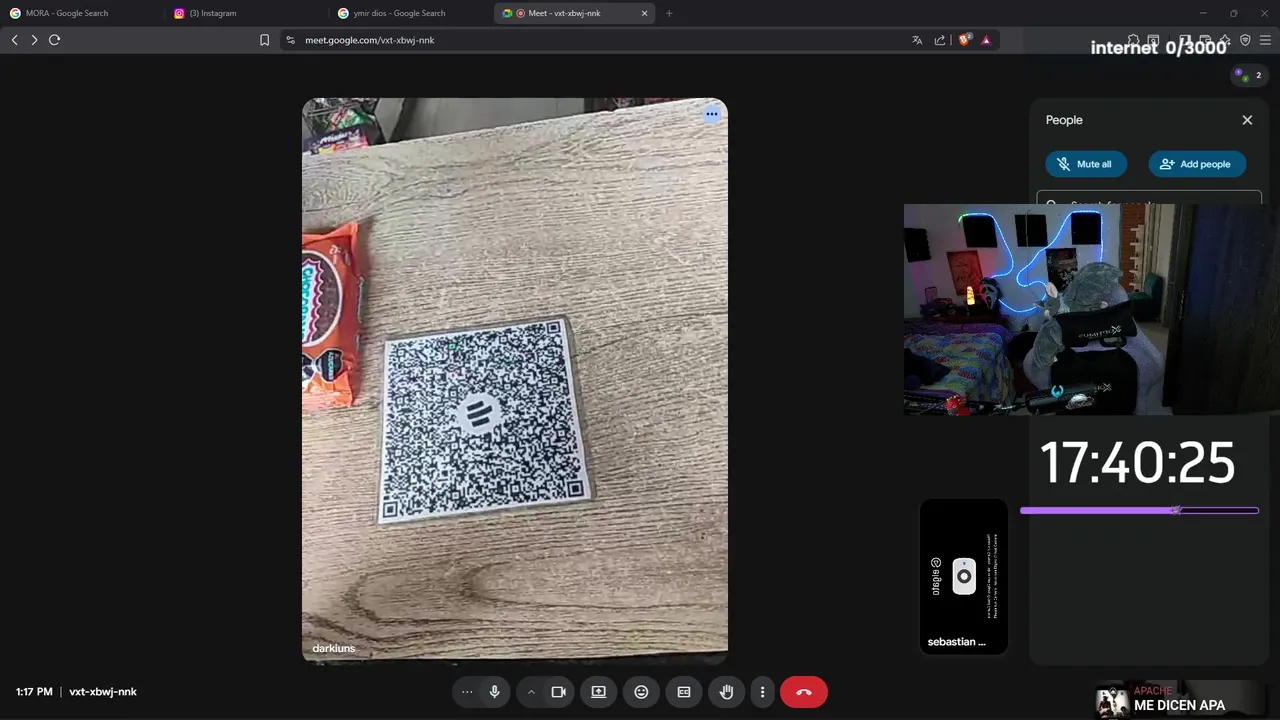Click the 1:17 PM time text

34,692
